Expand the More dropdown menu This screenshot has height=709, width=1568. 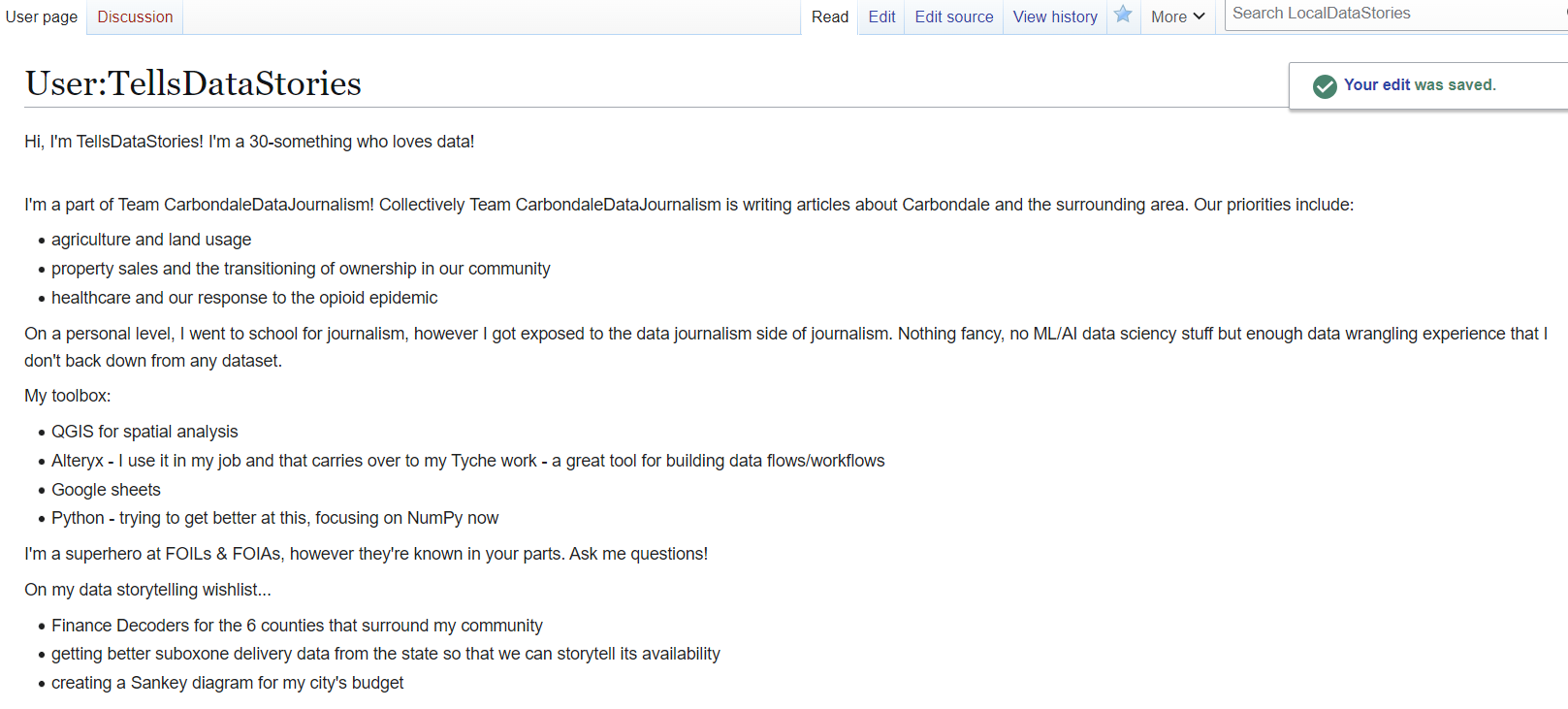pyautogui.click(x=1177, y=16)
